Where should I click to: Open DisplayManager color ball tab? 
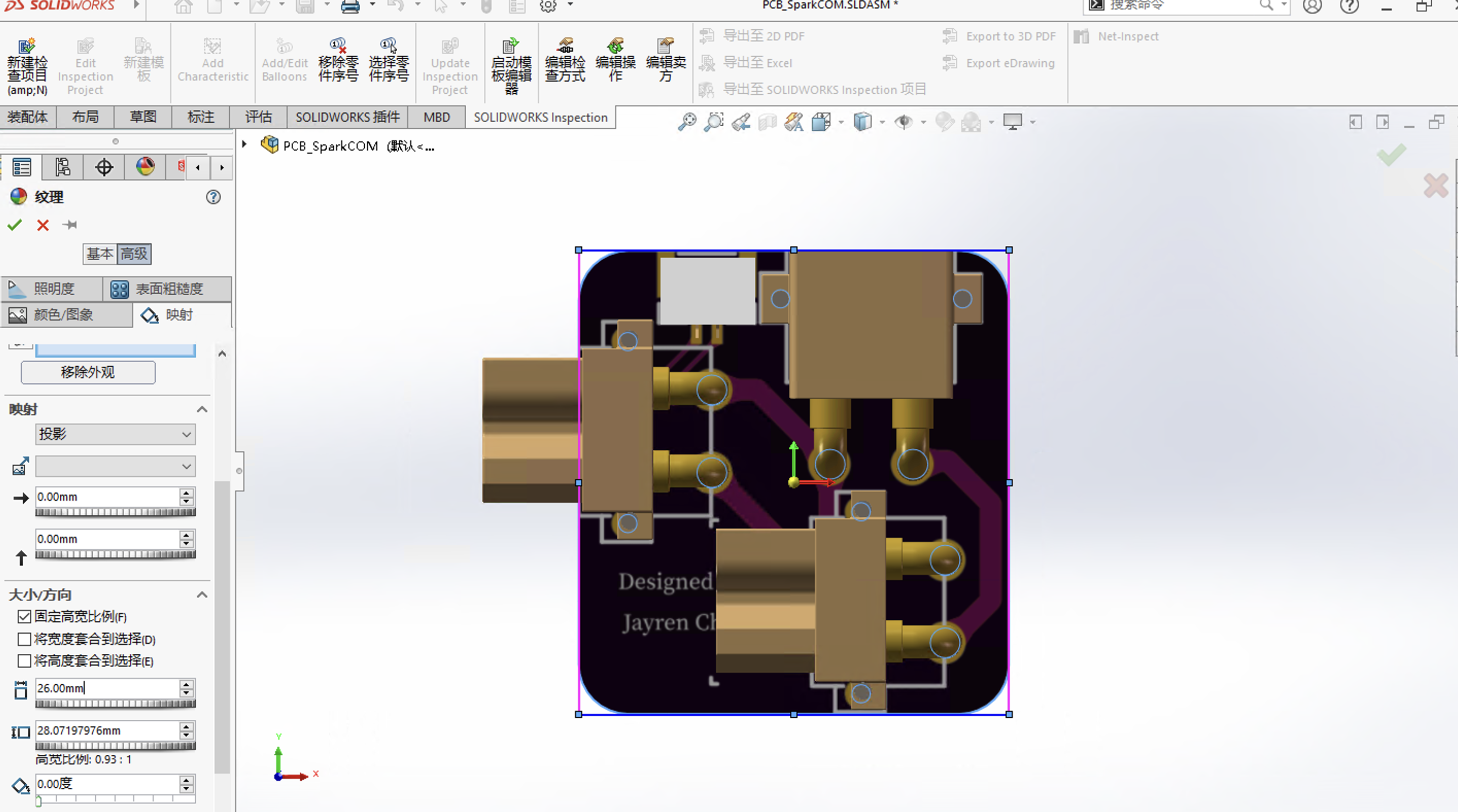[x=145, y=167]
